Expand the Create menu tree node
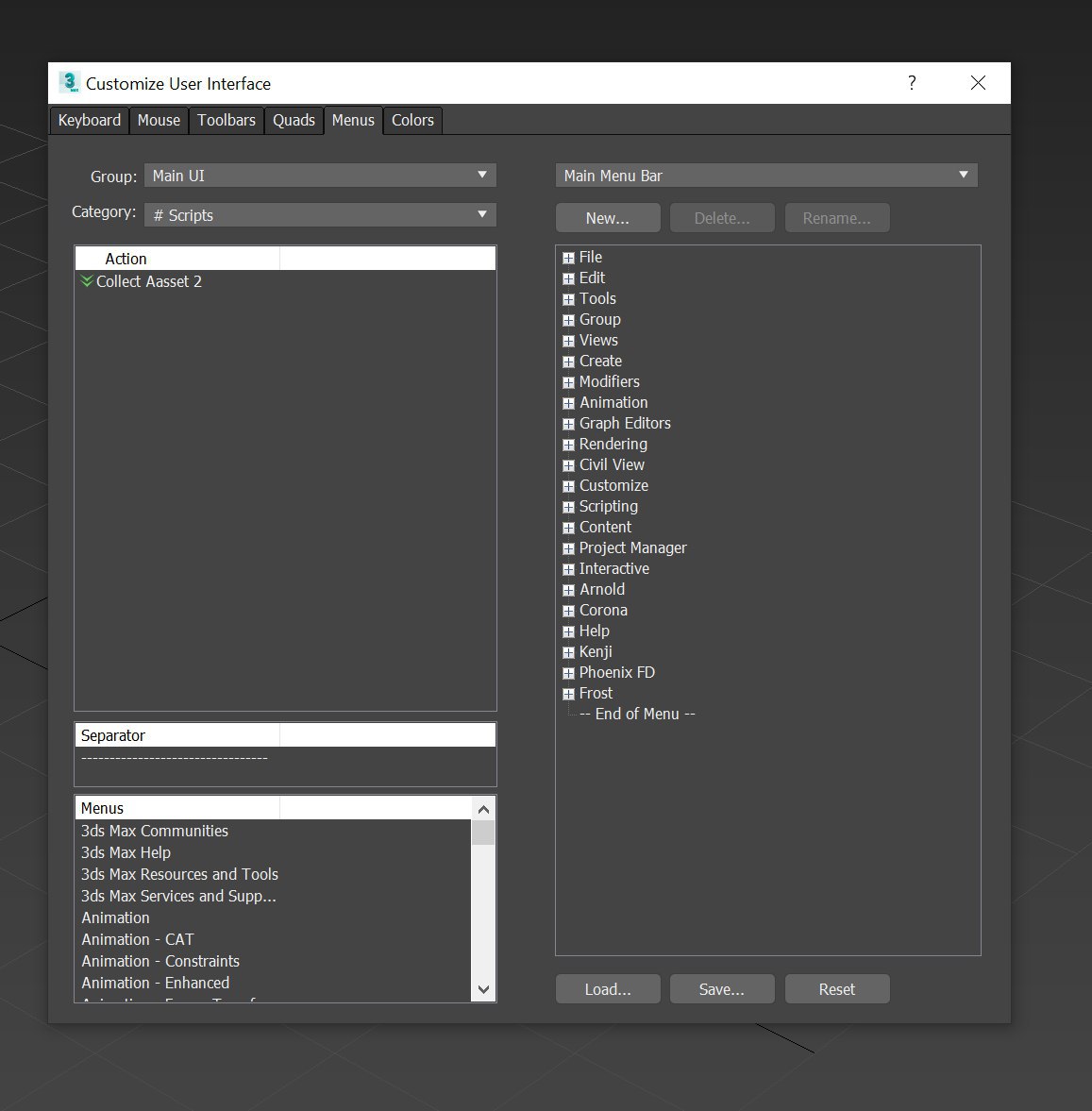Image resolution: width=1092 pixels, height=1111 pixels. 568,362
